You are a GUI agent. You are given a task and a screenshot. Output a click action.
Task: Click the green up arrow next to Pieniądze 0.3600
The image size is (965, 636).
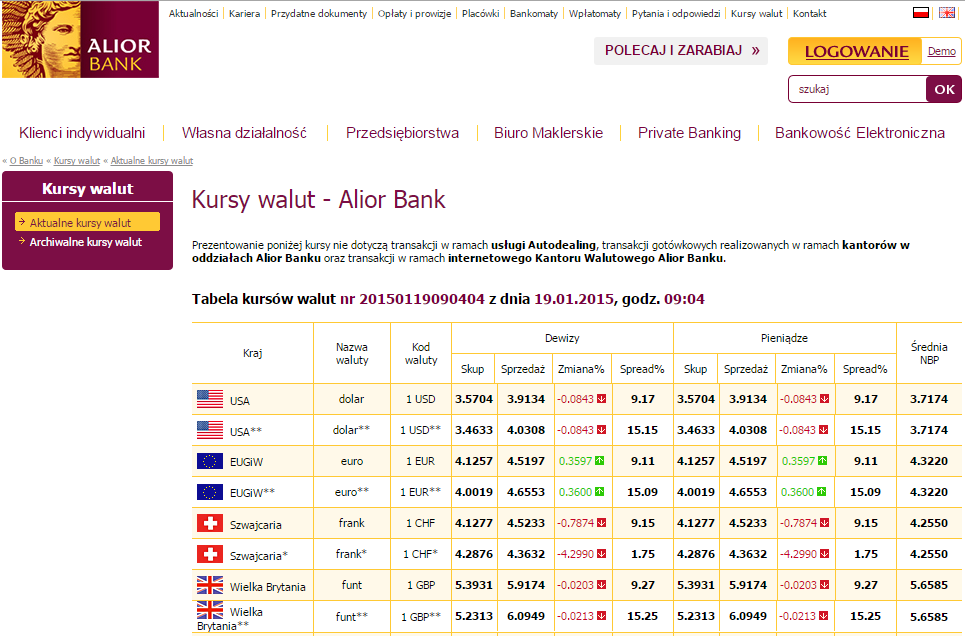pyautogui.click(x=821, y=492)
